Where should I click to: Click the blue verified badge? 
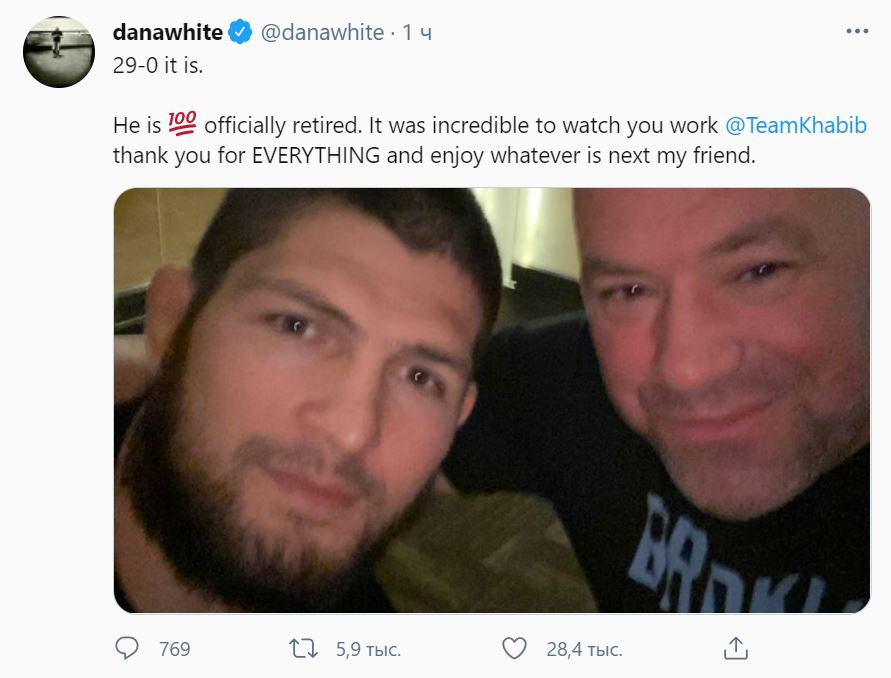[x=240, y=33]
